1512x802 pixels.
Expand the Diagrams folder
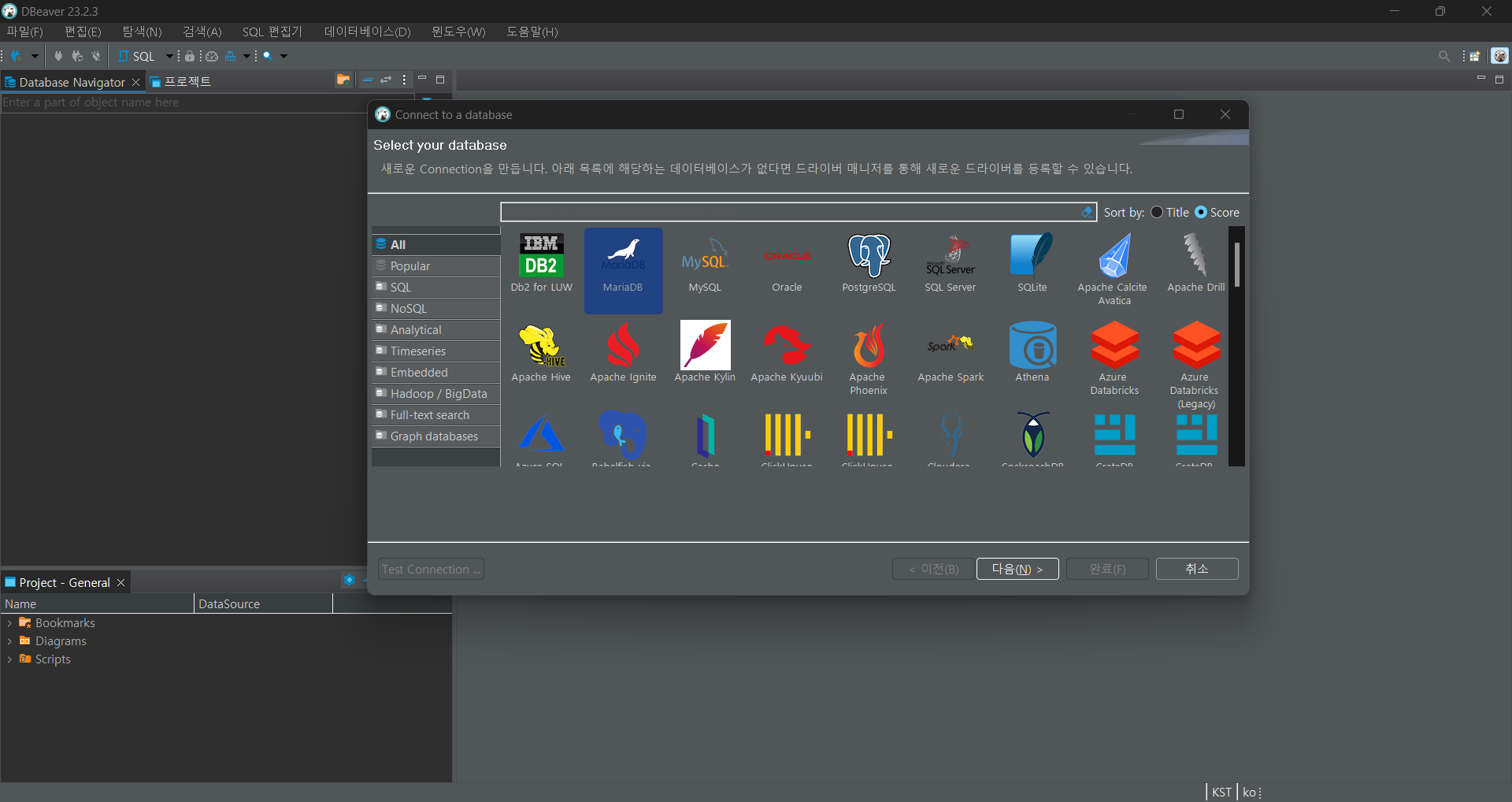point(9,641)
